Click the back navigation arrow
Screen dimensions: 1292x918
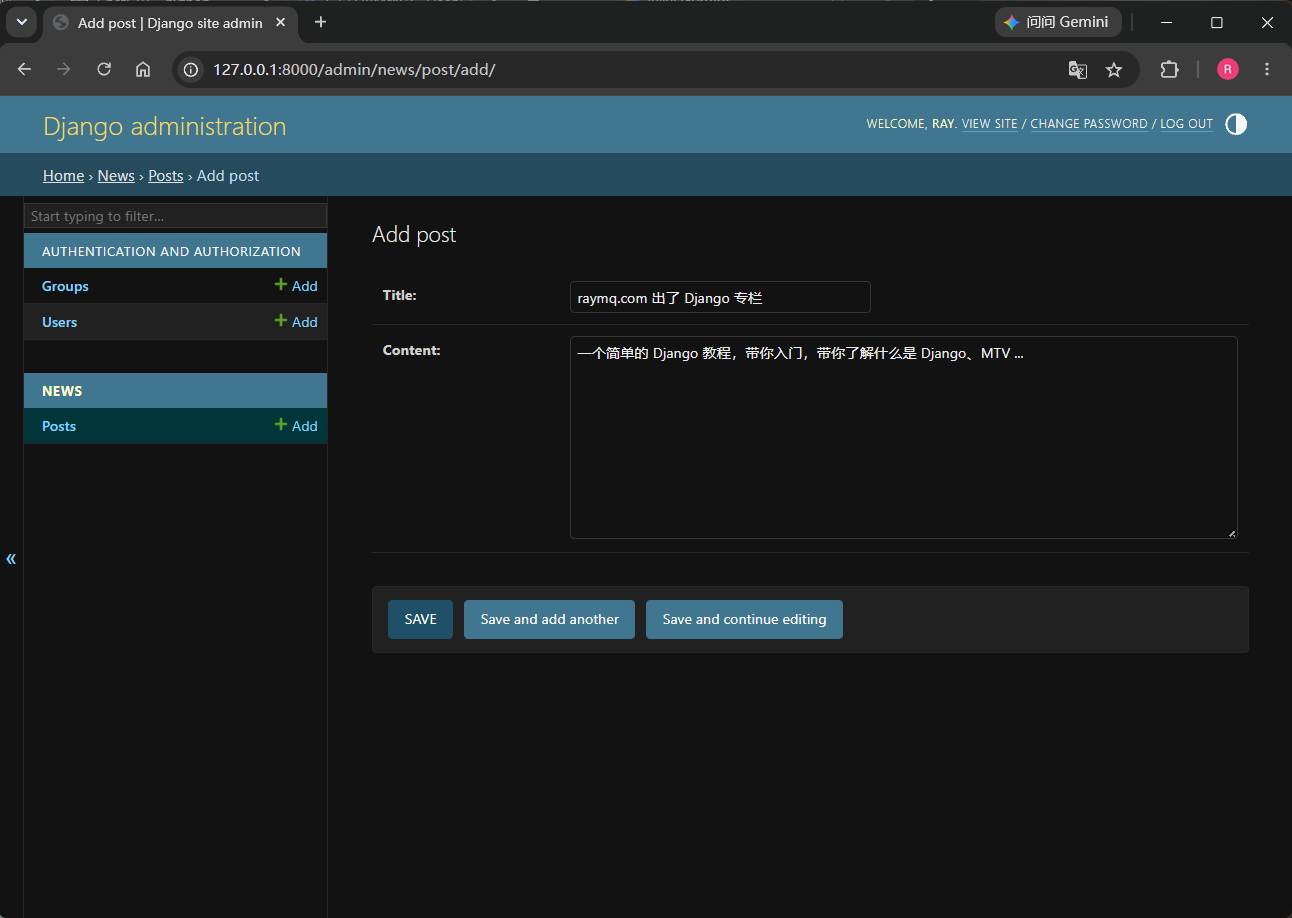(x=25, y=69)
